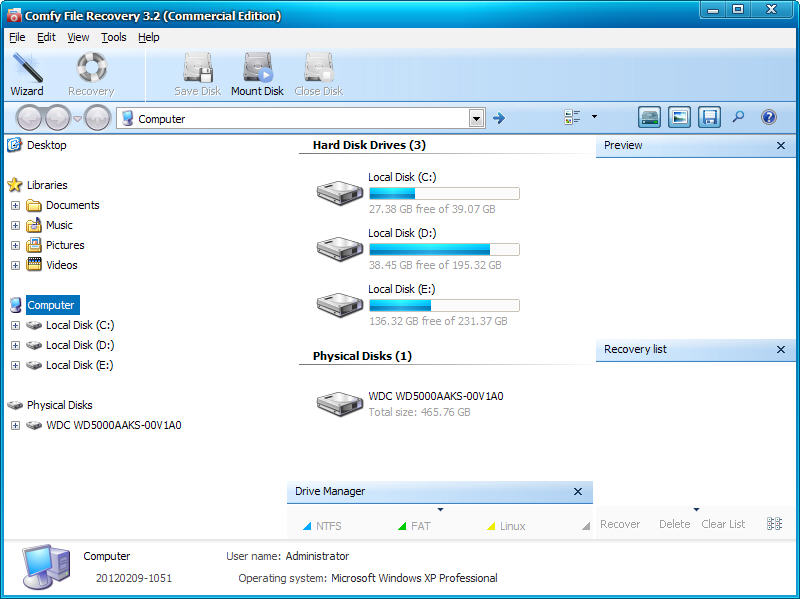
Task: Open the File menu
Action: tap(17, 37)
